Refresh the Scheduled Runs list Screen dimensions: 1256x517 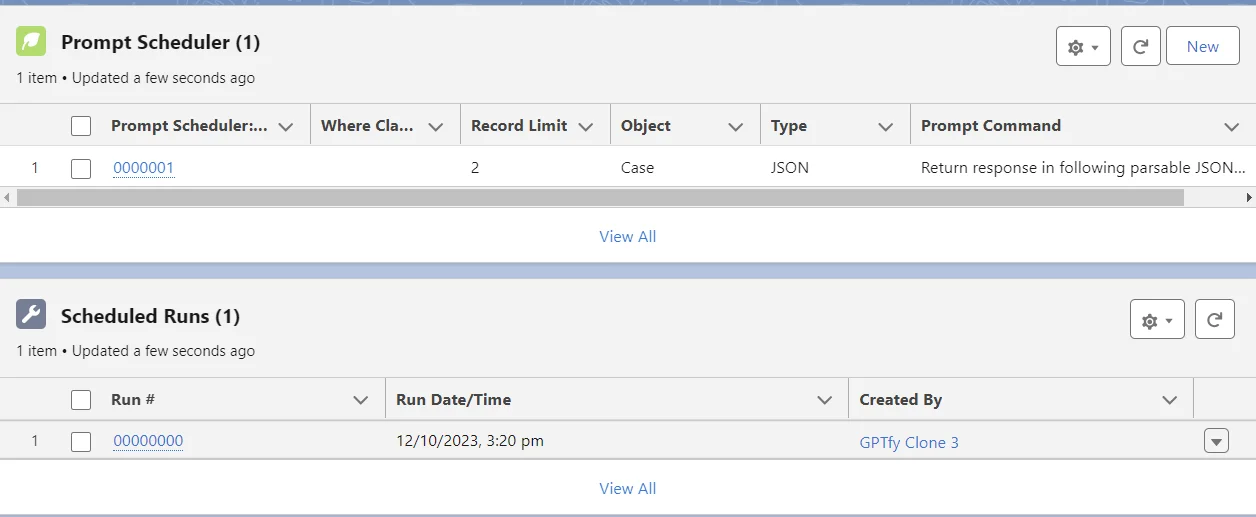1214,320
